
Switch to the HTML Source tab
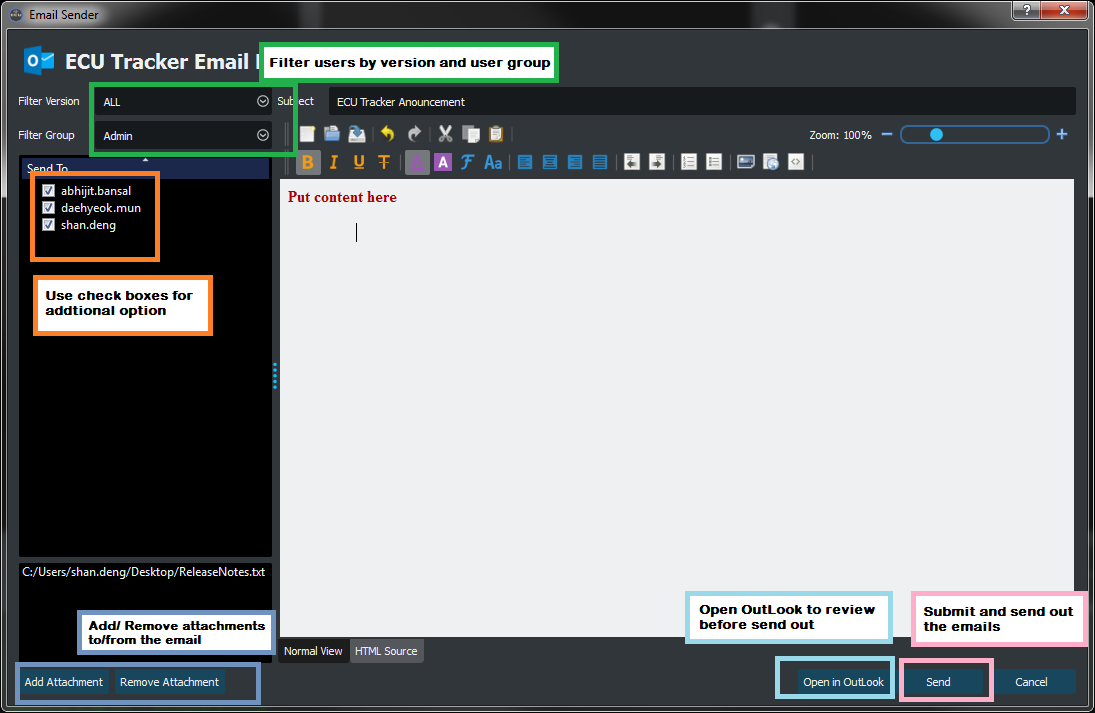click(x=386, y=651)
